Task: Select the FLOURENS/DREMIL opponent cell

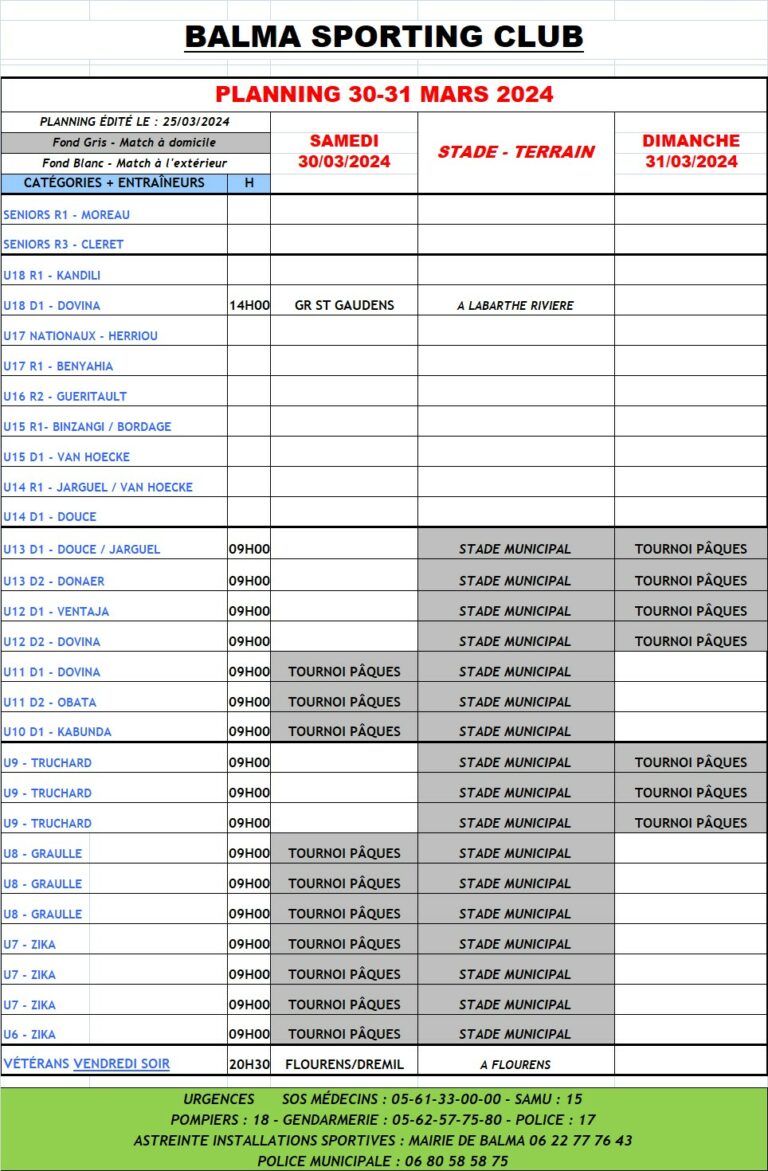Action: [344, 1064]
